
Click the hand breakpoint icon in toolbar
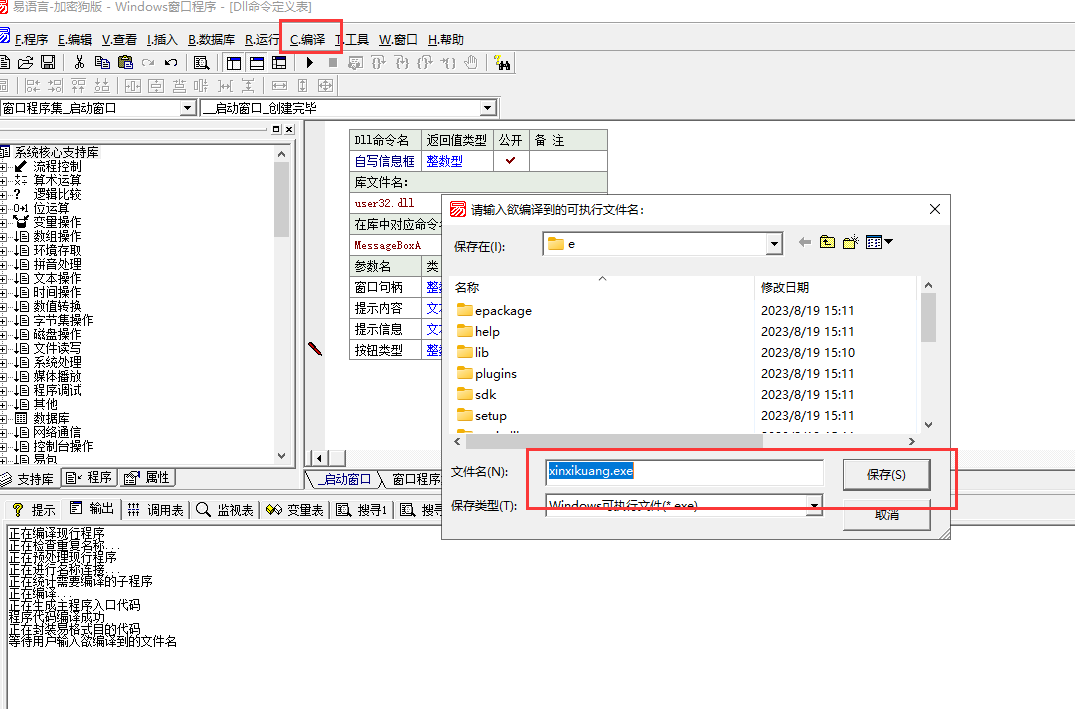[470, 63]
